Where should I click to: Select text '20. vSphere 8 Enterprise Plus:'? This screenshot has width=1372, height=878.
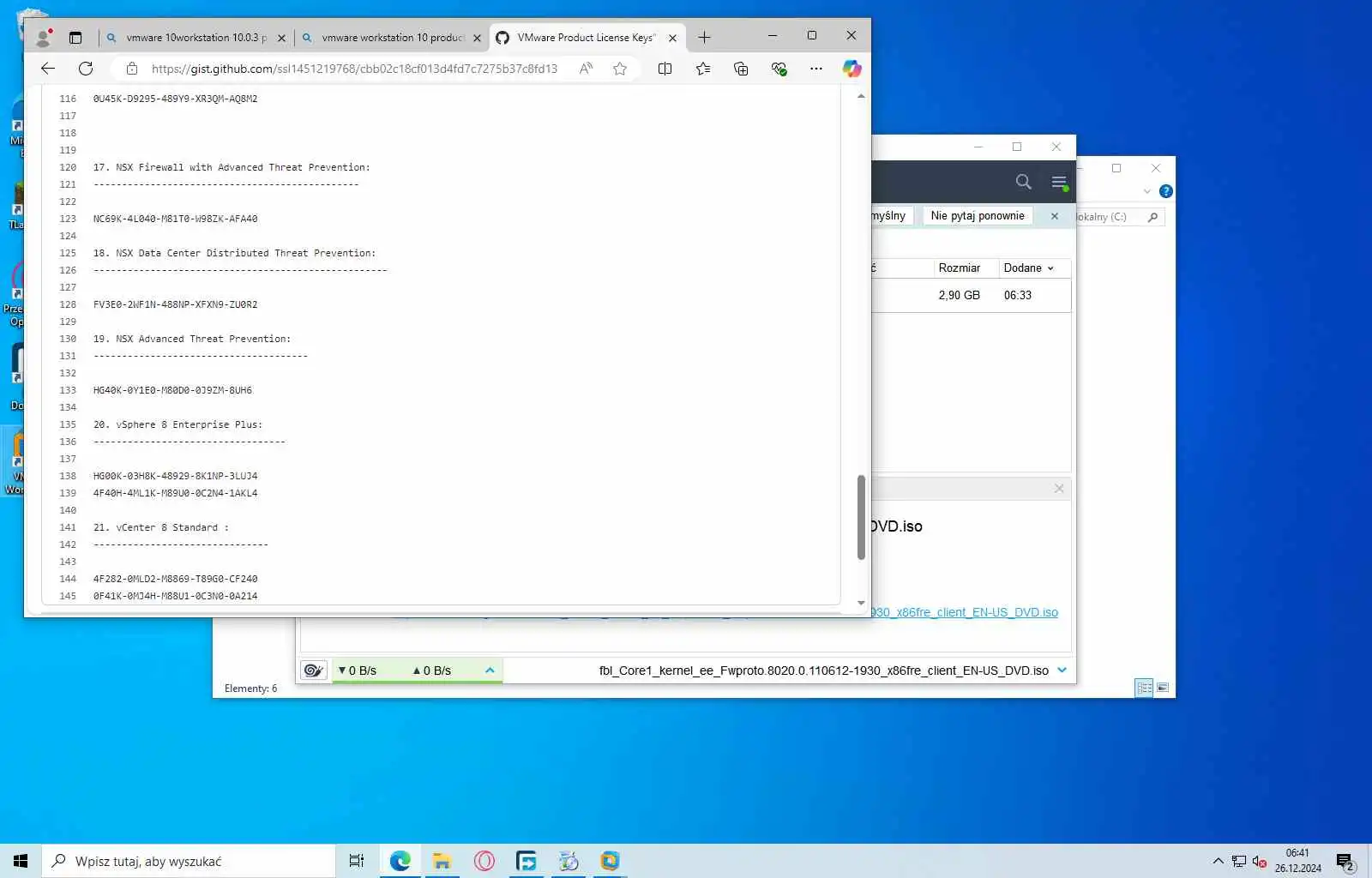click(178, 424)
